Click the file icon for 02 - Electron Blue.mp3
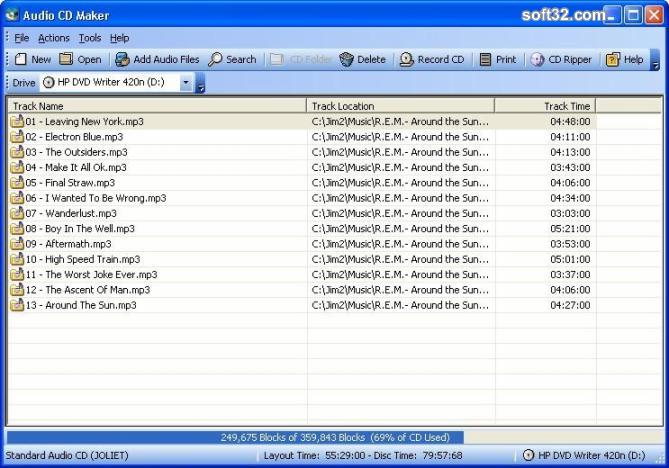 click(x=17, y=137)
